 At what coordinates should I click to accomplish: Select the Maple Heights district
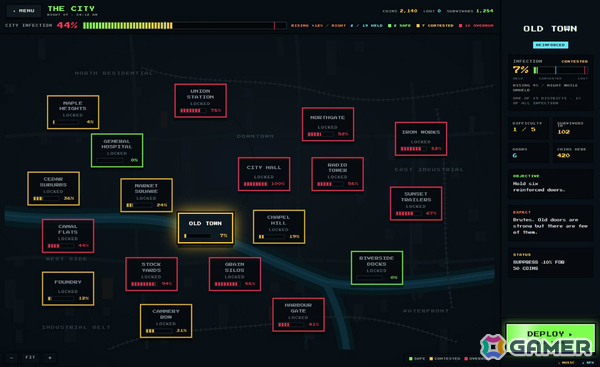[73, 112]
